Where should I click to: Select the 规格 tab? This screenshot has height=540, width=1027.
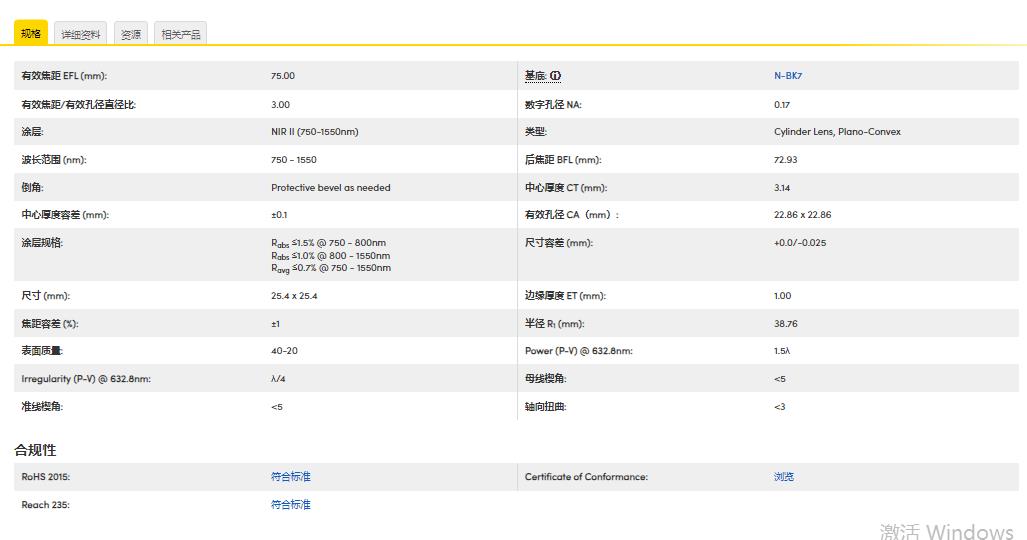pyautogui.click(x=31, y=33)
